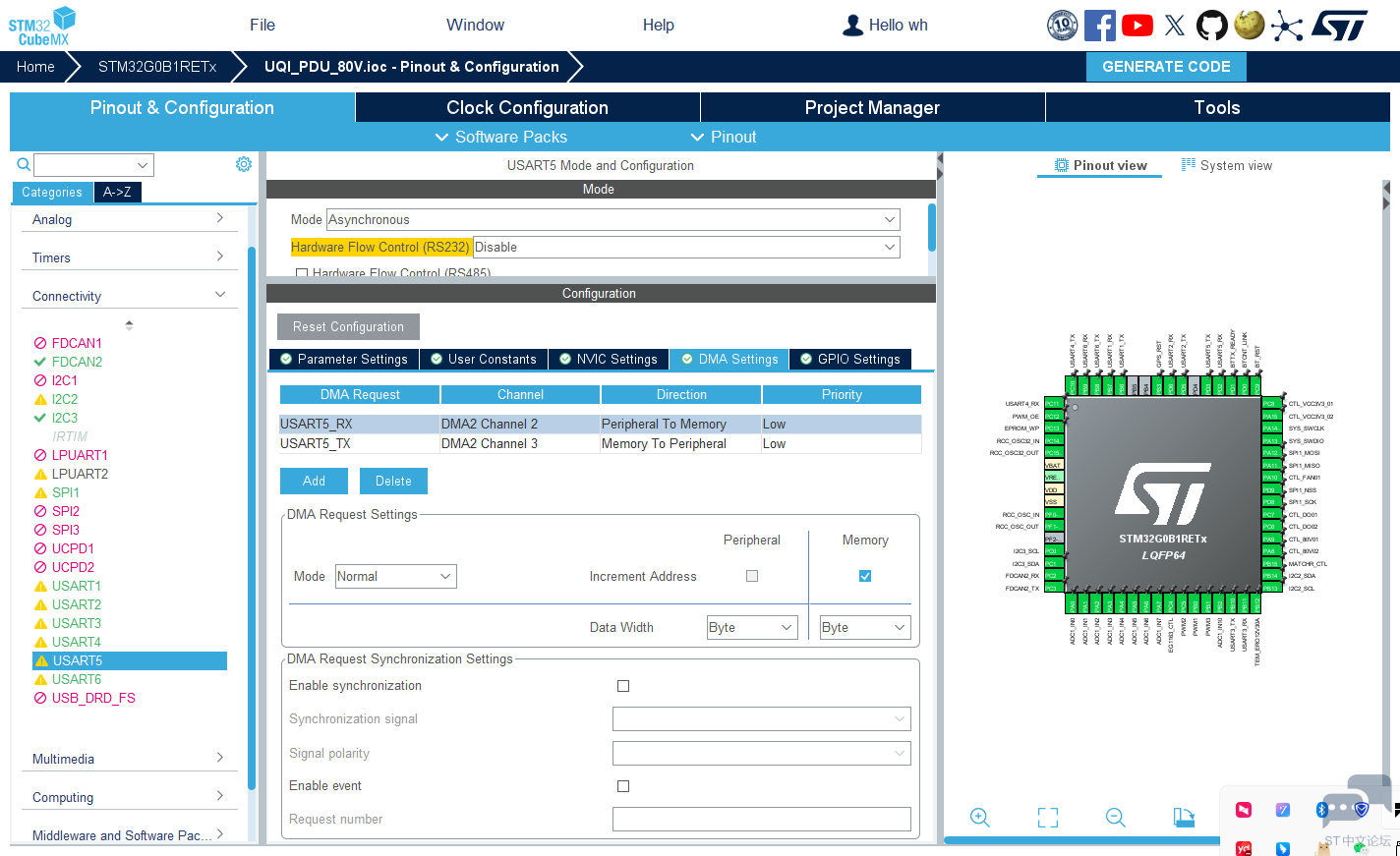Switch to the Clock Configuration tab
Viewport: 1400px width, 856px height.
[527, 108]
